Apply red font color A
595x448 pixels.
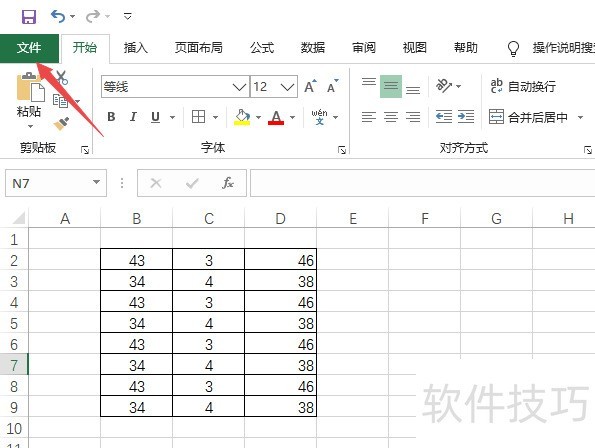point(276,117)
